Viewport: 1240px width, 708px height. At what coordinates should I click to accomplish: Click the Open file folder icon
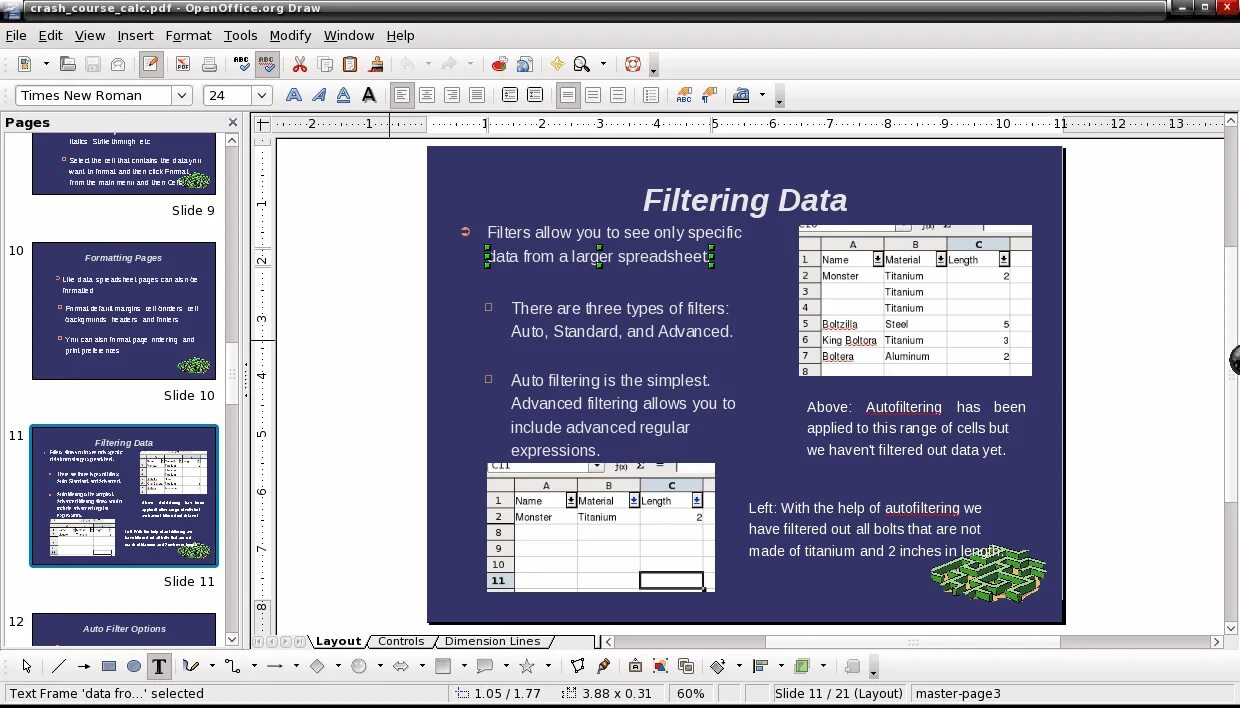68,64
